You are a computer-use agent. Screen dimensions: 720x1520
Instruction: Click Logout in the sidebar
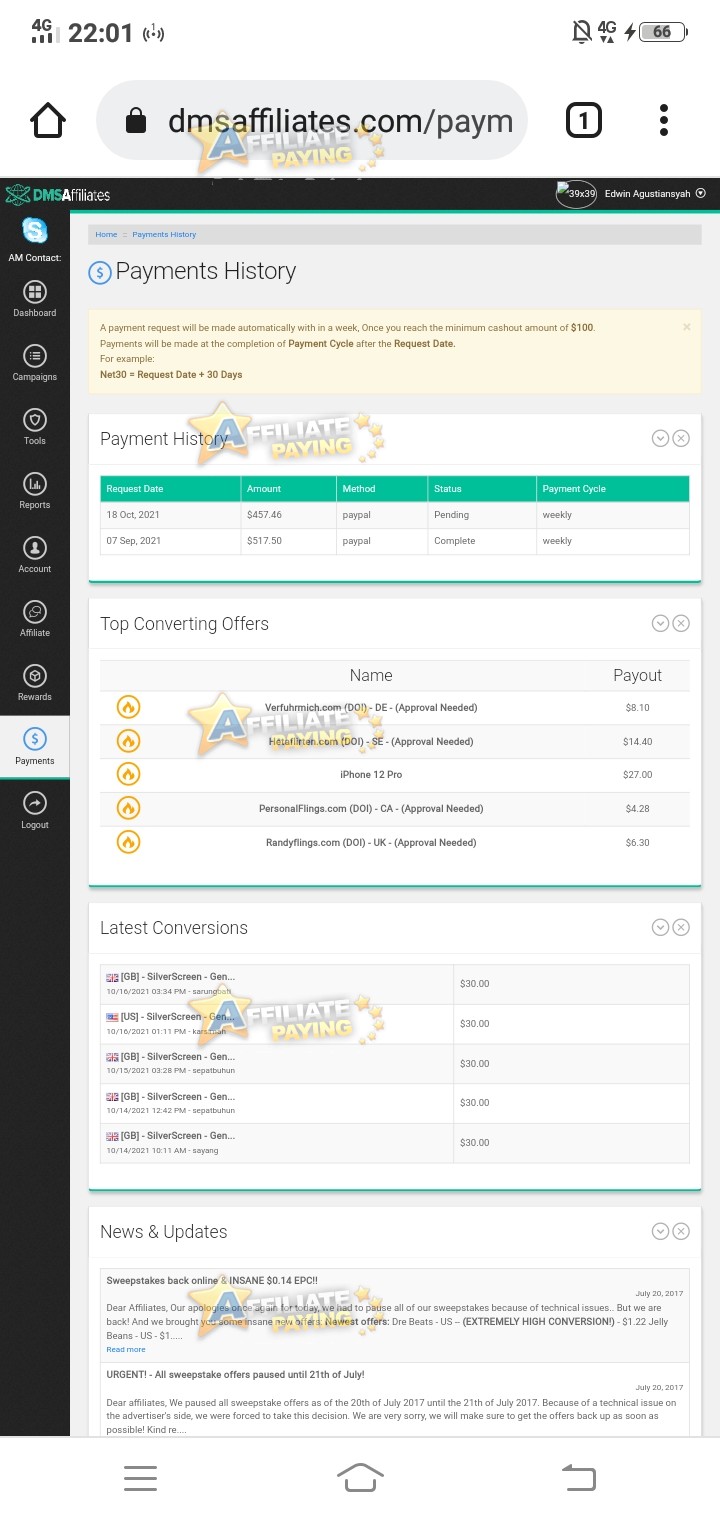click(x=35, y=810)
